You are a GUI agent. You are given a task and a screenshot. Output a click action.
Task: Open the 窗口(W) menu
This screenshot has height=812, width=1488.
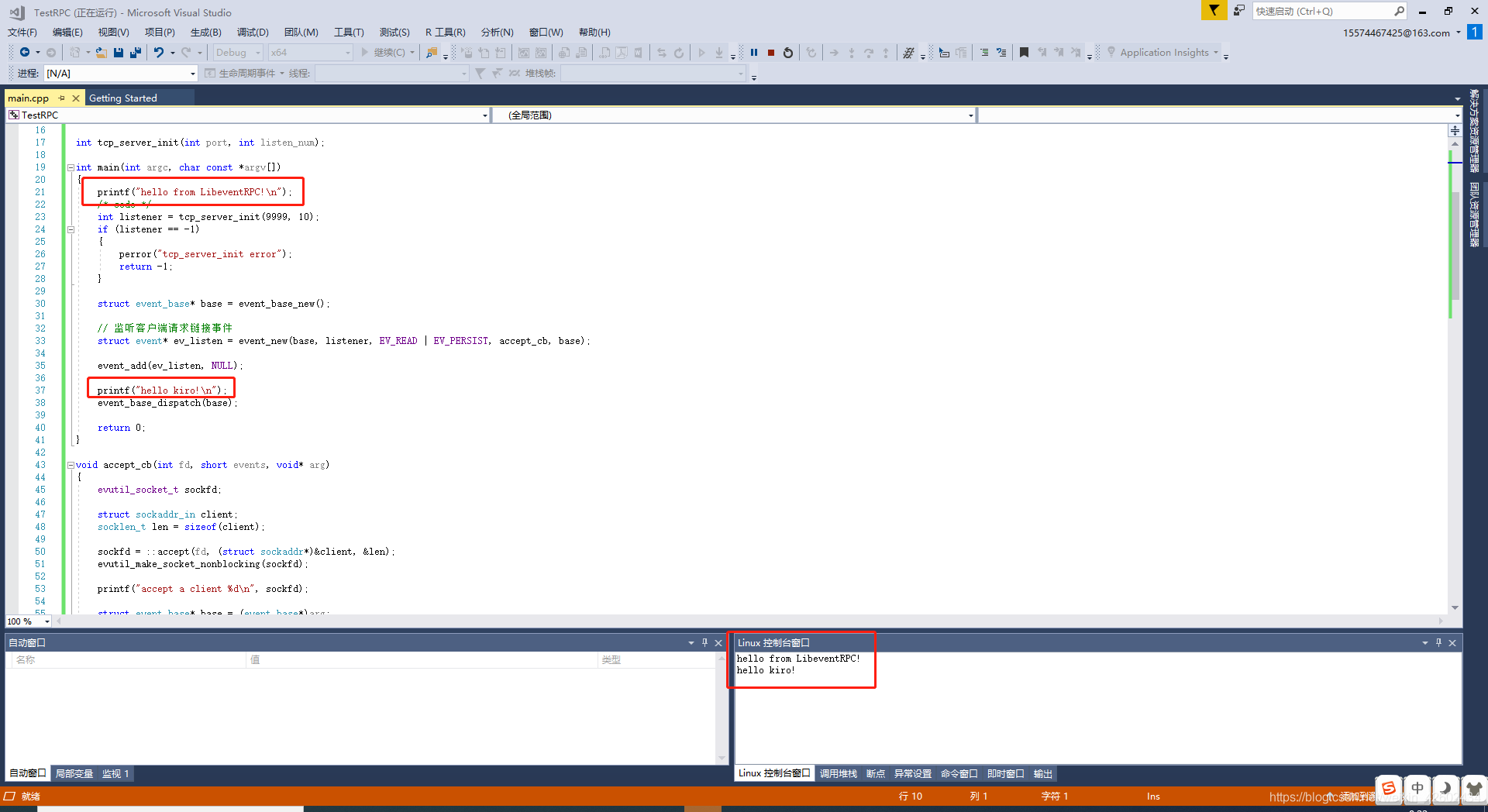click(546, 33)
